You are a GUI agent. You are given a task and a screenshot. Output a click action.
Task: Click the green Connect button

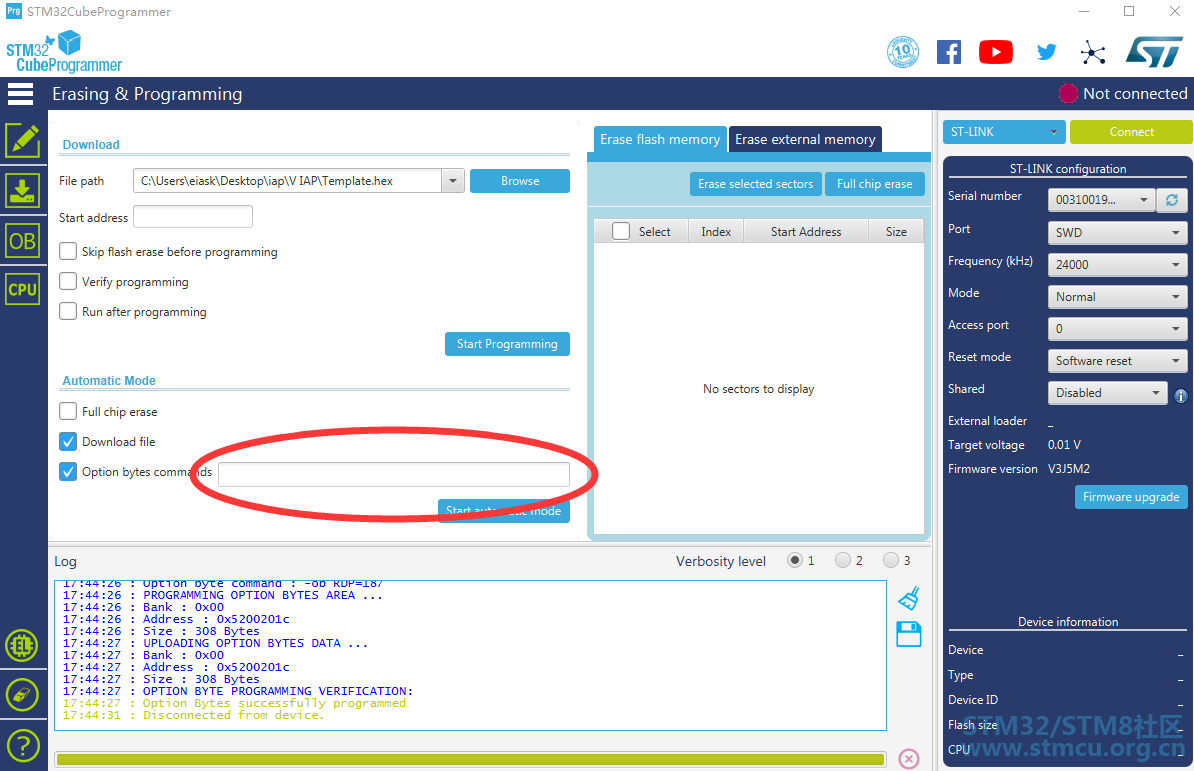pyautogui.click(x=1132, y=132)
